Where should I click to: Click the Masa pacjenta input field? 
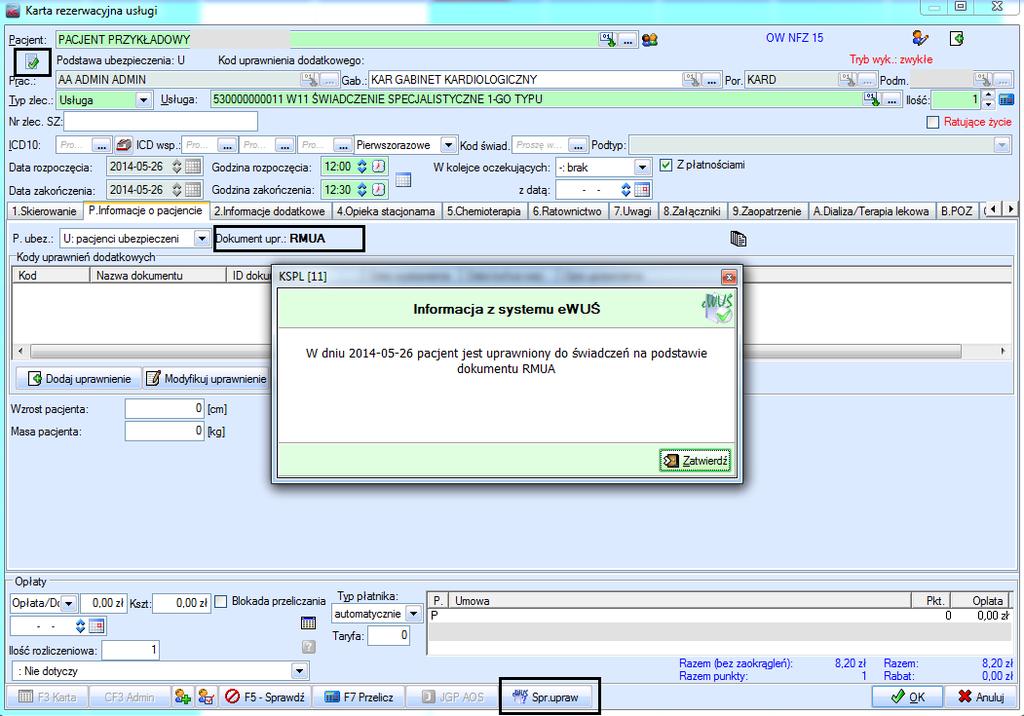(165, 431)
